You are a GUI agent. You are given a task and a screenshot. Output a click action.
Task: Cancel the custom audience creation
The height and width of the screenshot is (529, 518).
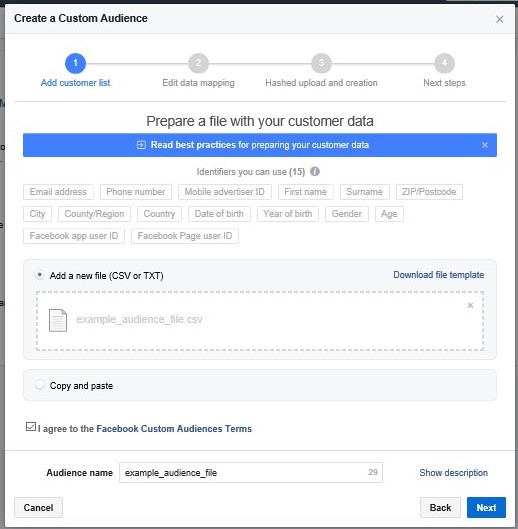pyautogui.click(x=38, y=507)
